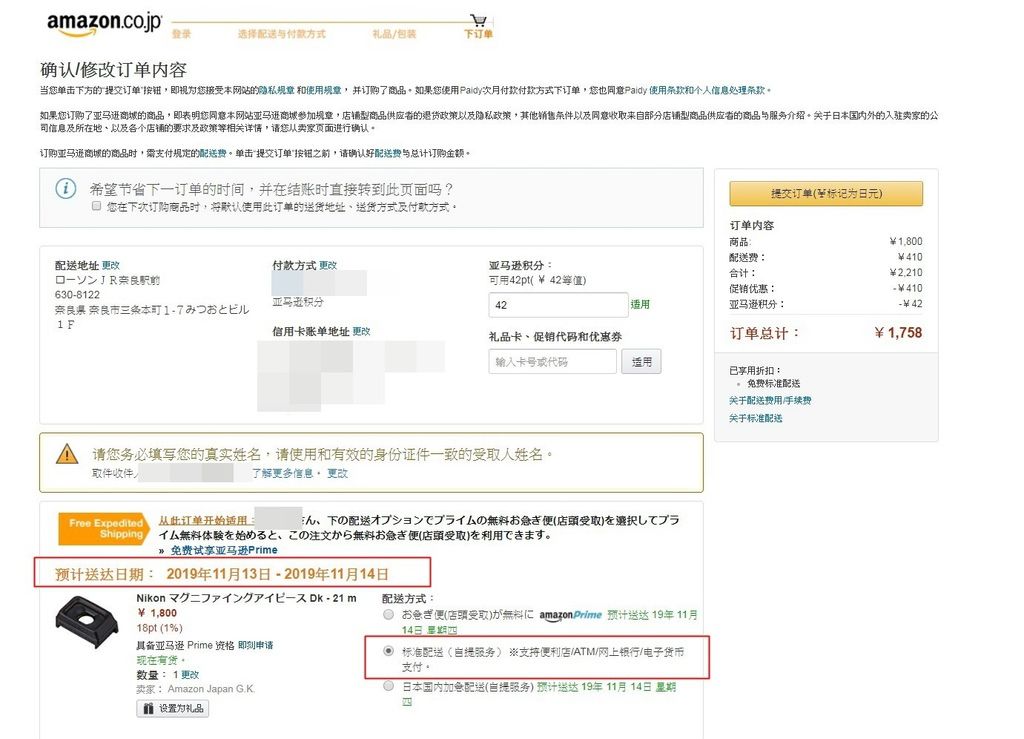
Task: Open the 了解更多信息 link
Action: pyautogui.click(x=282, y=473)
